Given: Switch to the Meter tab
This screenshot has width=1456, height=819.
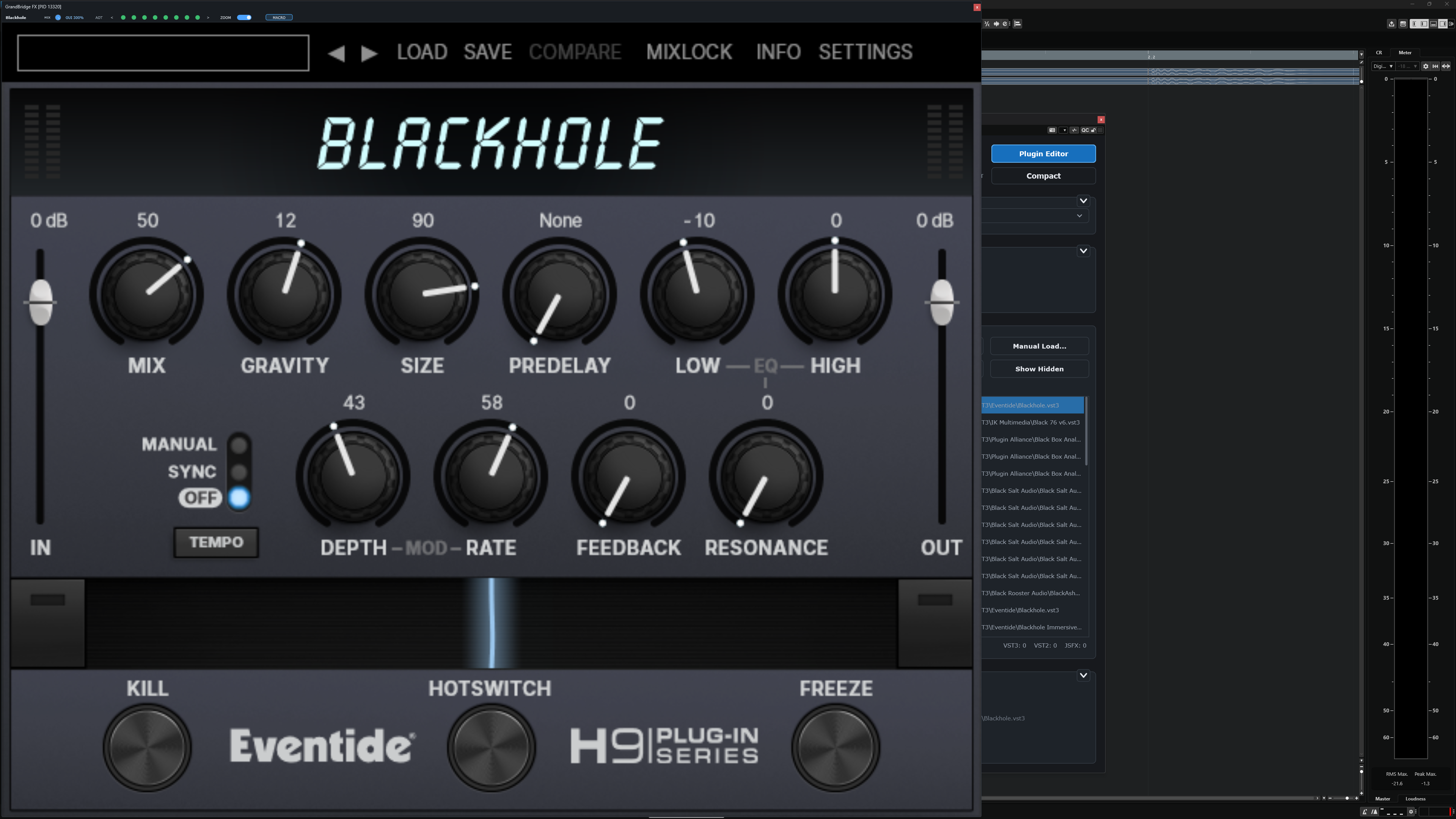Looking at the screenshot, I should point(1405,53).
